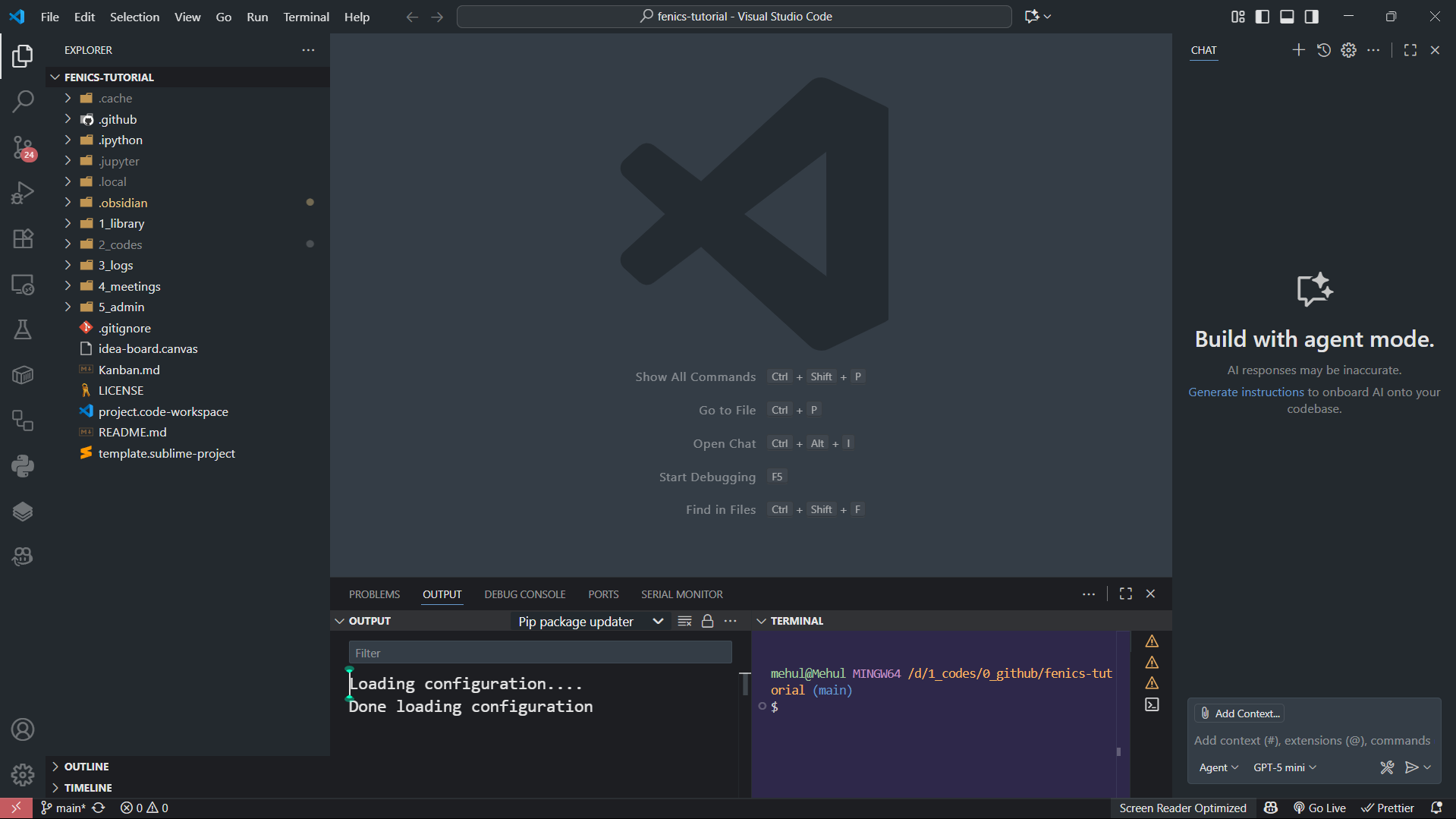Open the Python extension view

(23, 466)
